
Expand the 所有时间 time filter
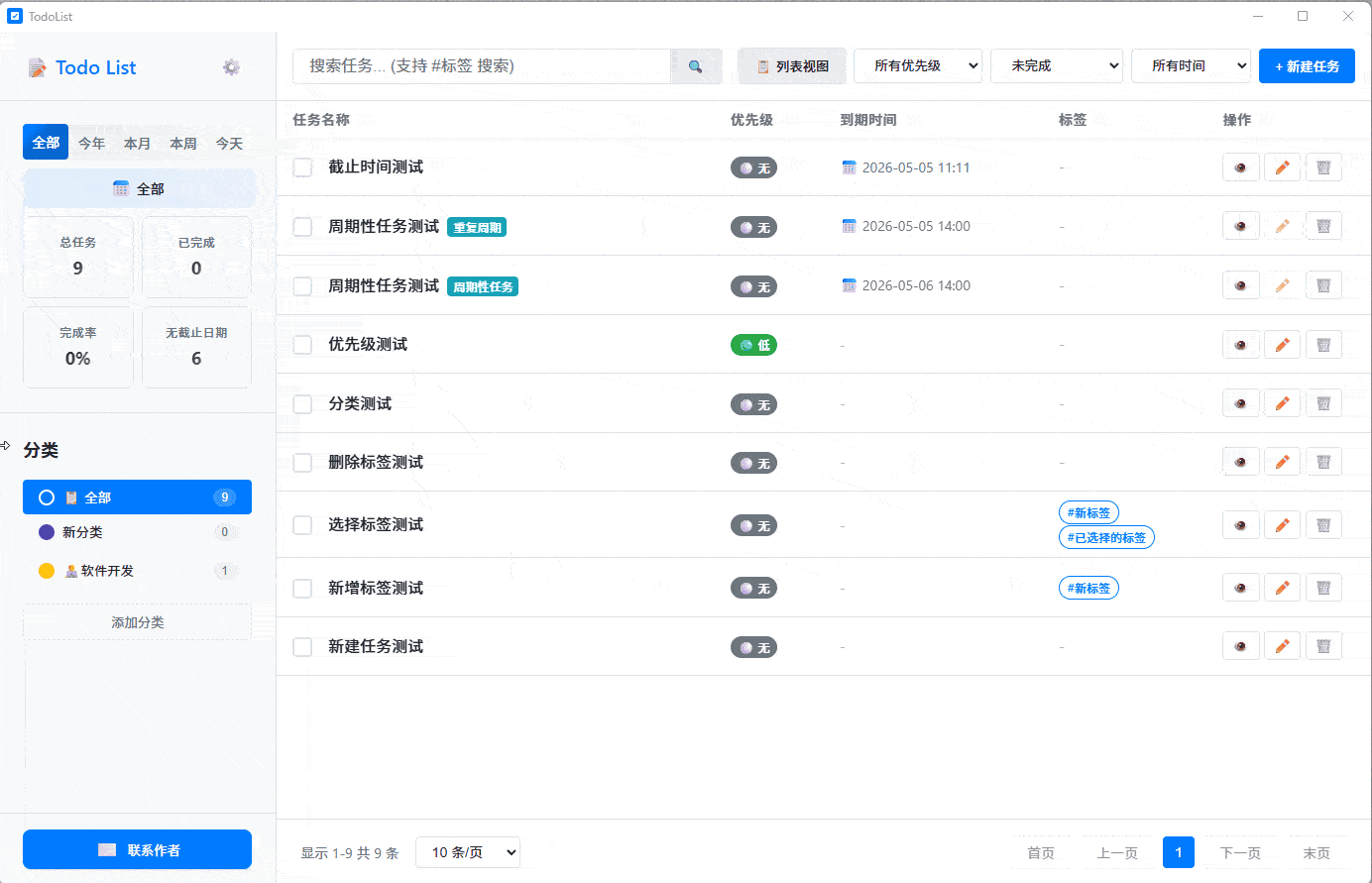point(1192,66)
